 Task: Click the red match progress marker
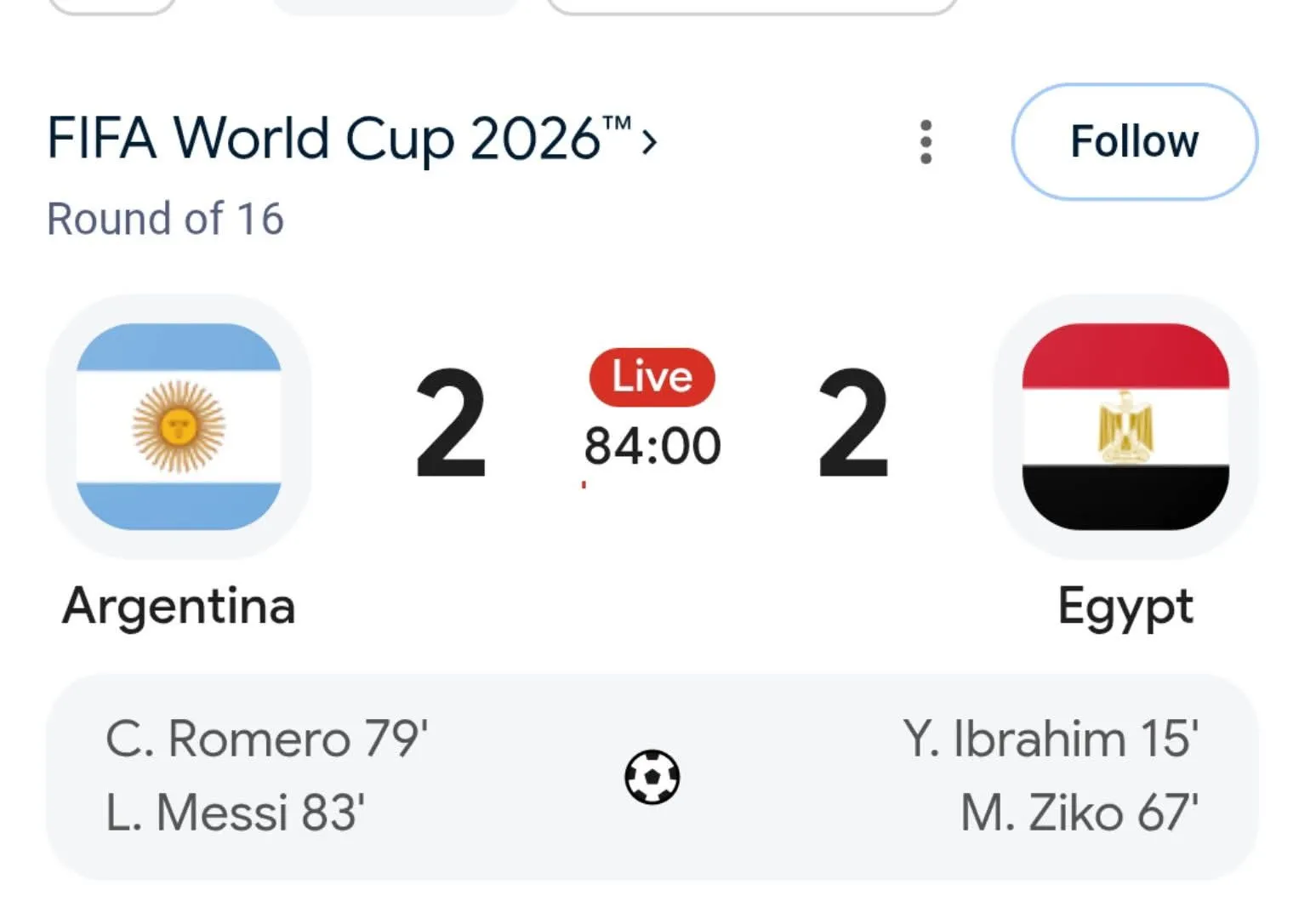click(x=584, y=485)
